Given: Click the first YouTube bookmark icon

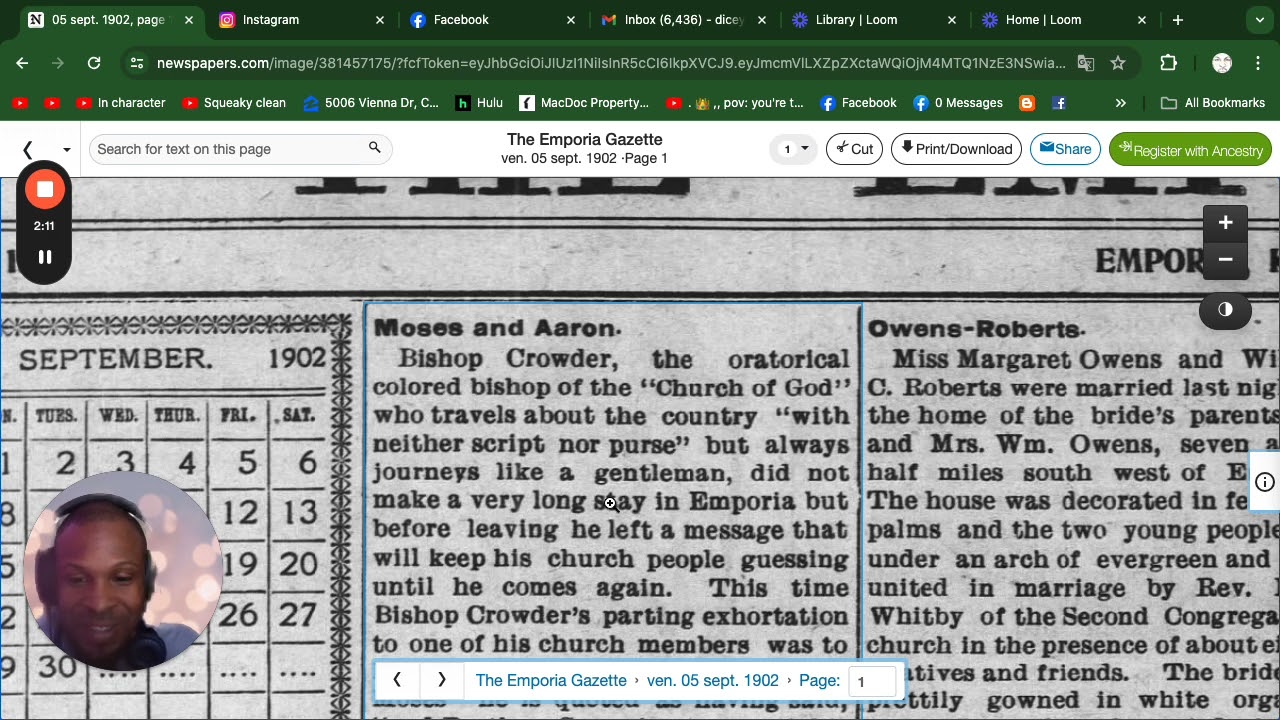Looking at the screenshot, I should [20, 103].
